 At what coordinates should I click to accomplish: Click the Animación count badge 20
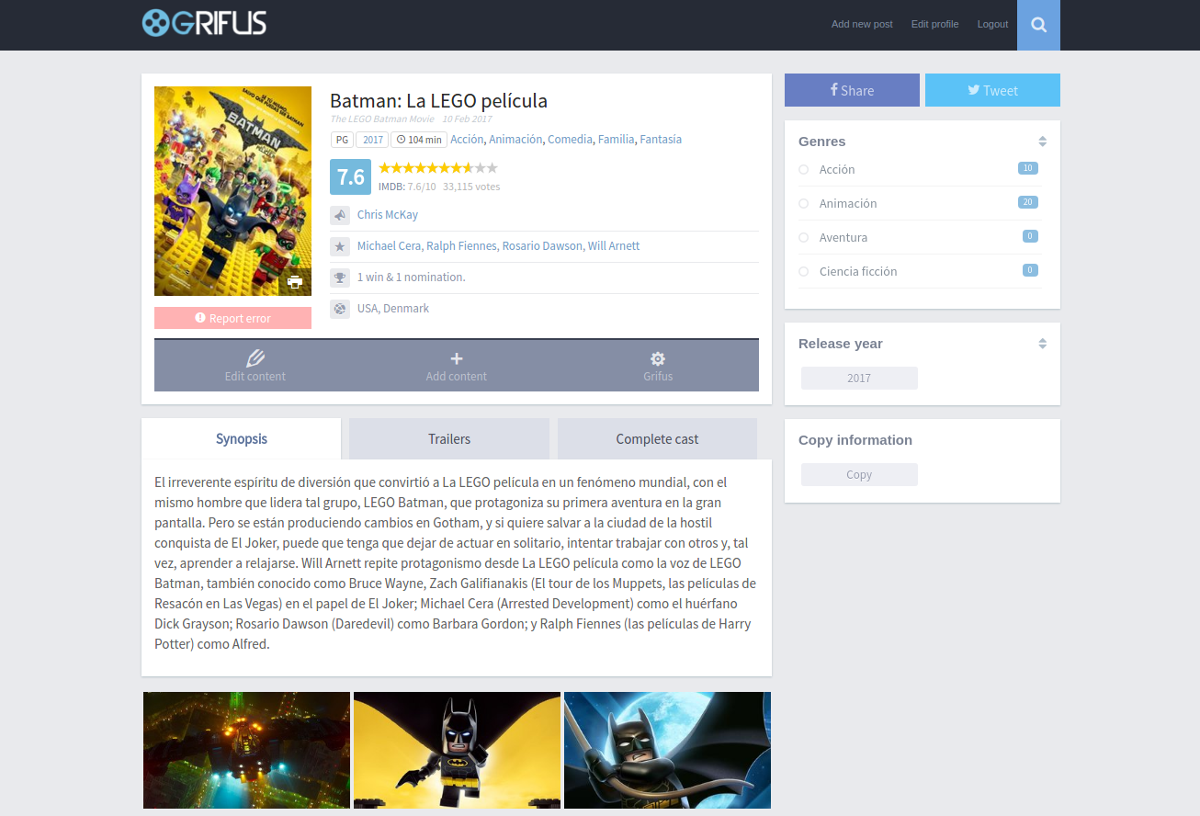pos(1027,202)
